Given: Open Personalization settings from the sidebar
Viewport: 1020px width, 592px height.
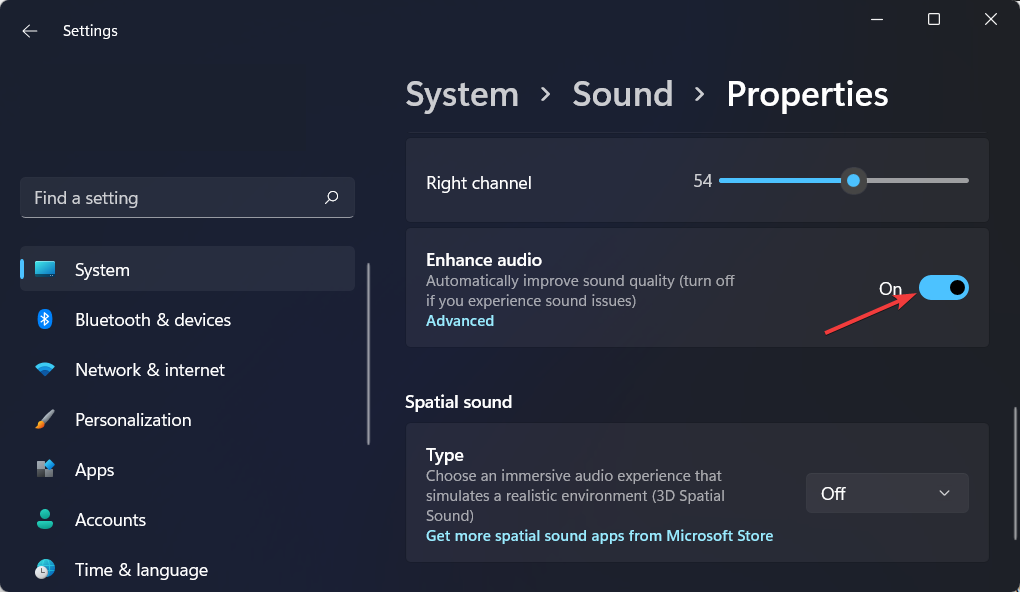Looking at the screenshot, I should click(133, 419).
